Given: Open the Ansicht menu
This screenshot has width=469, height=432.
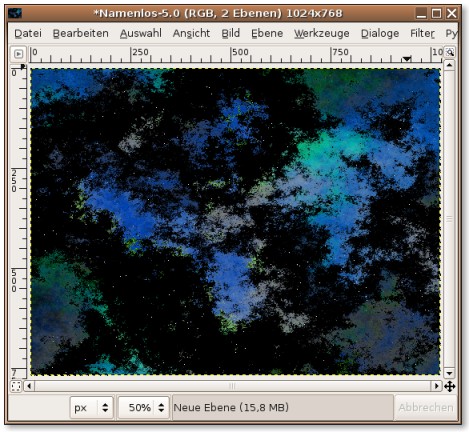Looking at the screenshot, I should click(x=191, y=33).
